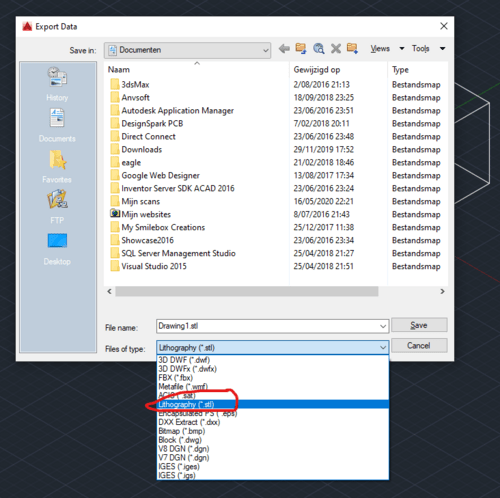This screenshot has width=500, height=498.
Task: Choose DXX Extract (*.dxx) file type
Action: click(273, 422)
